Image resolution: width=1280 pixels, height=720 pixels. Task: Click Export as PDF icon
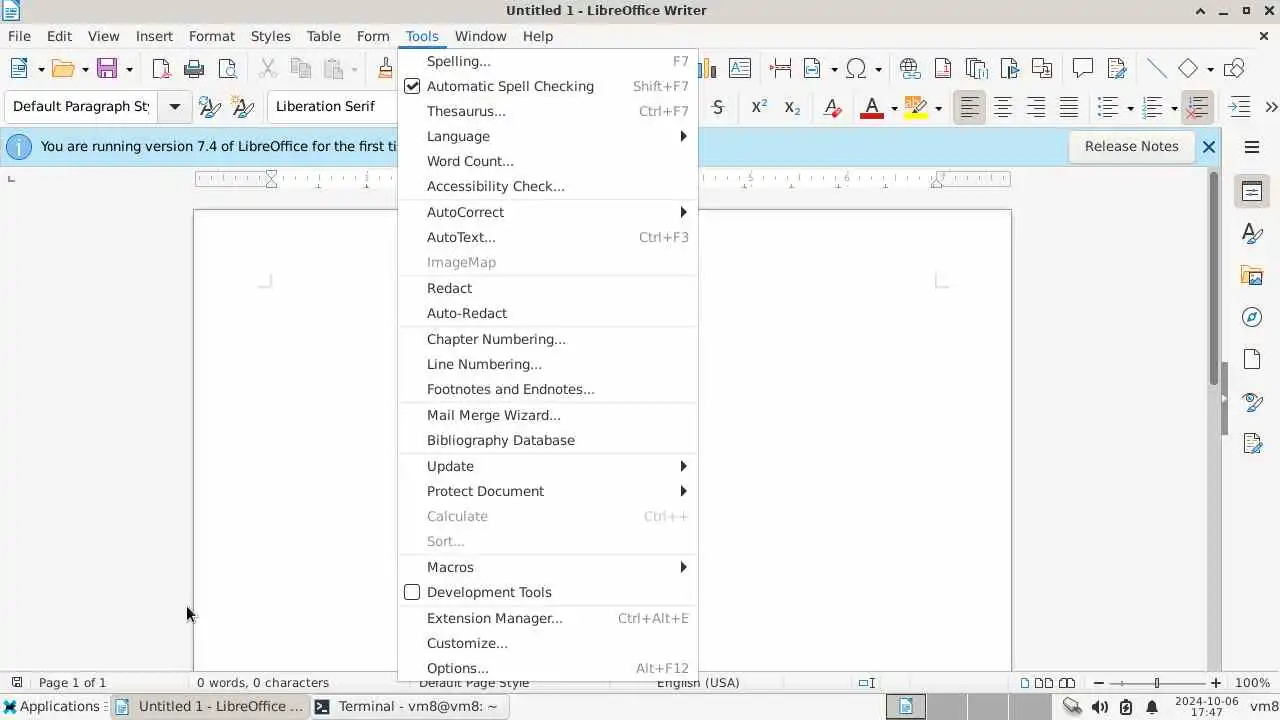click(161, 68)
